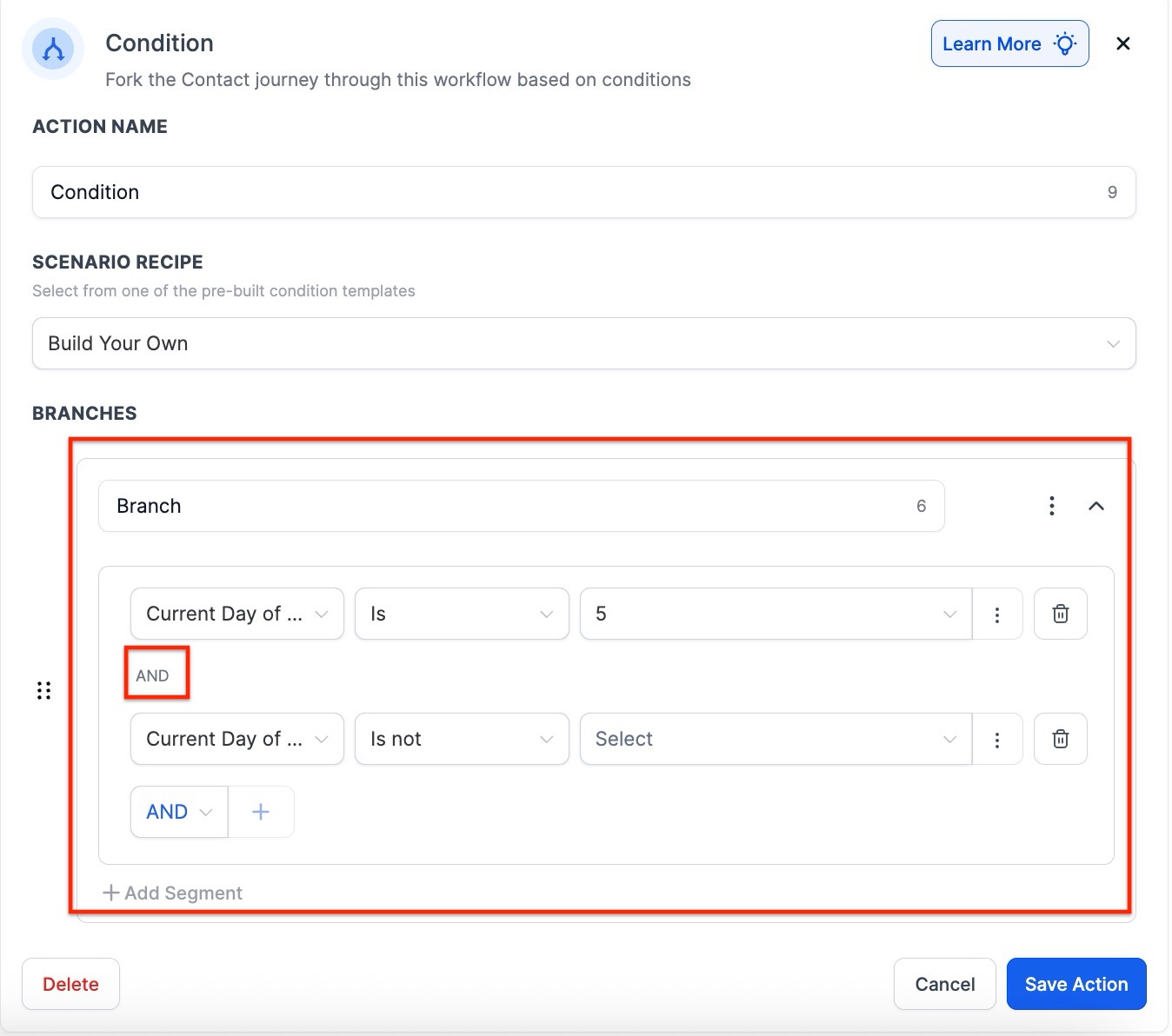Click the plus icon to add condition

pos(260,812)
